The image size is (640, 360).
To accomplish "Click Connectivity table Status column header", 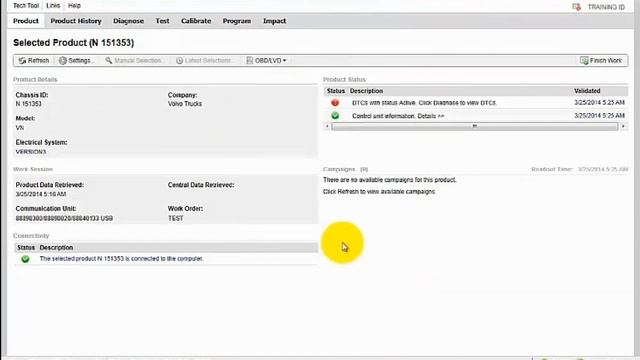I will (26, 248).
